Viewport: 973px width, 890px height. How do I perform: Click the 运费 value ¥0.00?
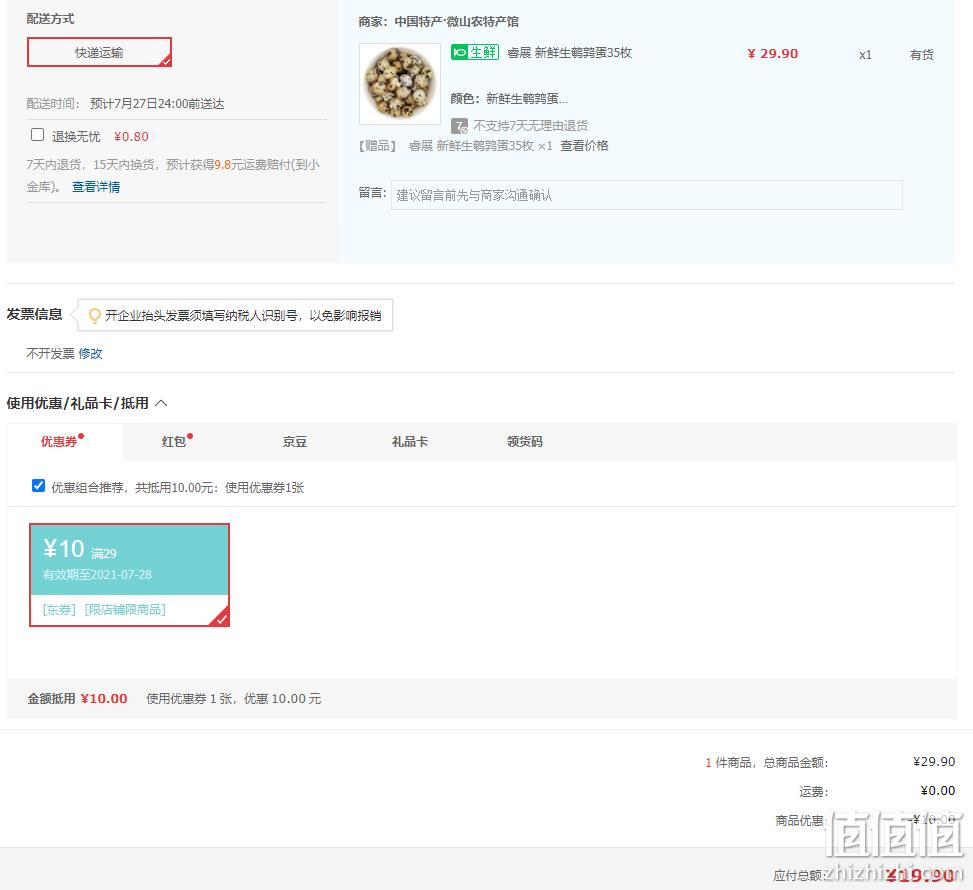[938, 791]
